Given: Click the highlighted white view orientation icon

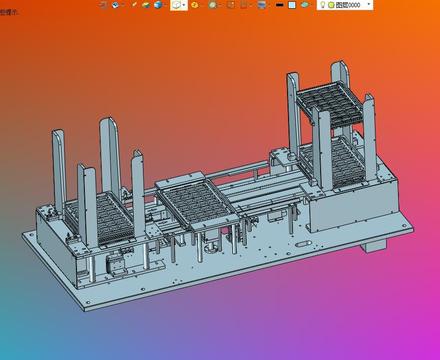Looking at the screenshot, I should tap(176, 5).
